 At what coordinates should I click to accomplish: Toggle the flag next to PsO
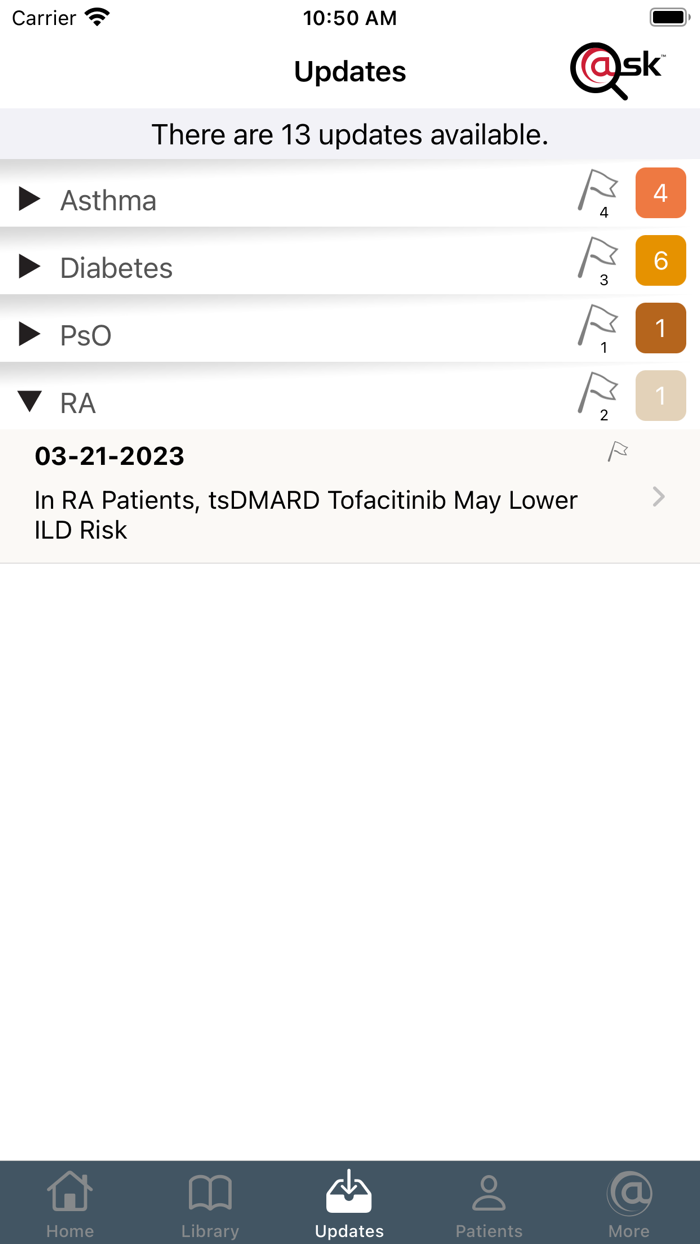coord(597,327)
